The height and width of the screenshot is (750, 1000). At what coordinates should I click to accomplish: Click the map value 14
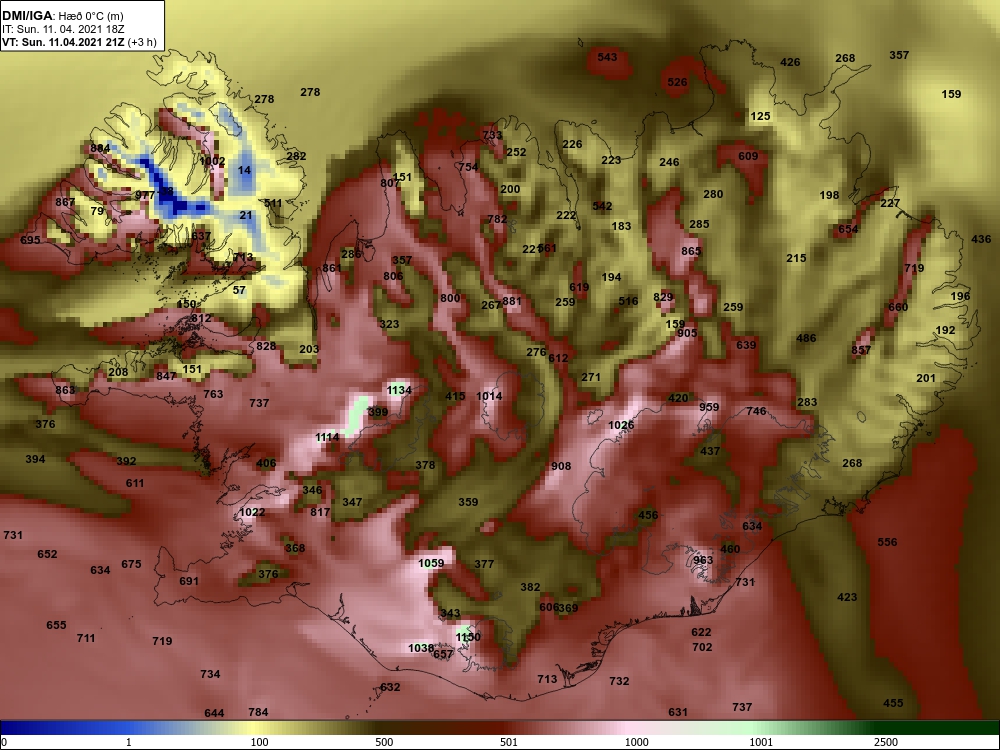click(x=244, y=170)
